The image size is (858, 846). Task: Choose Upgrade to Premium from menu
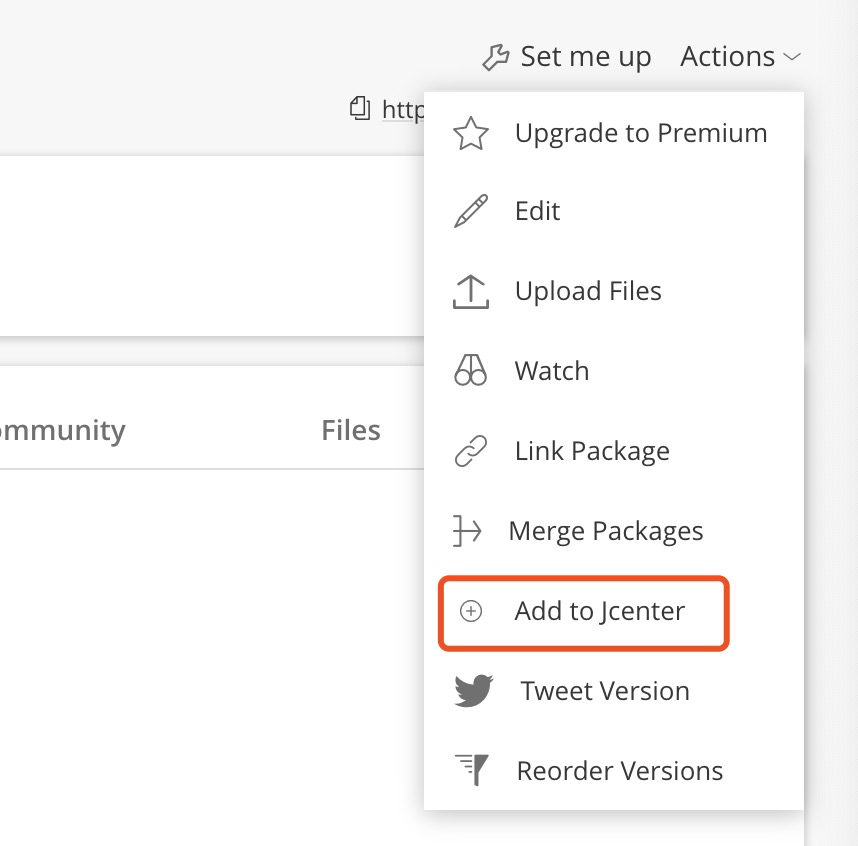640,134
